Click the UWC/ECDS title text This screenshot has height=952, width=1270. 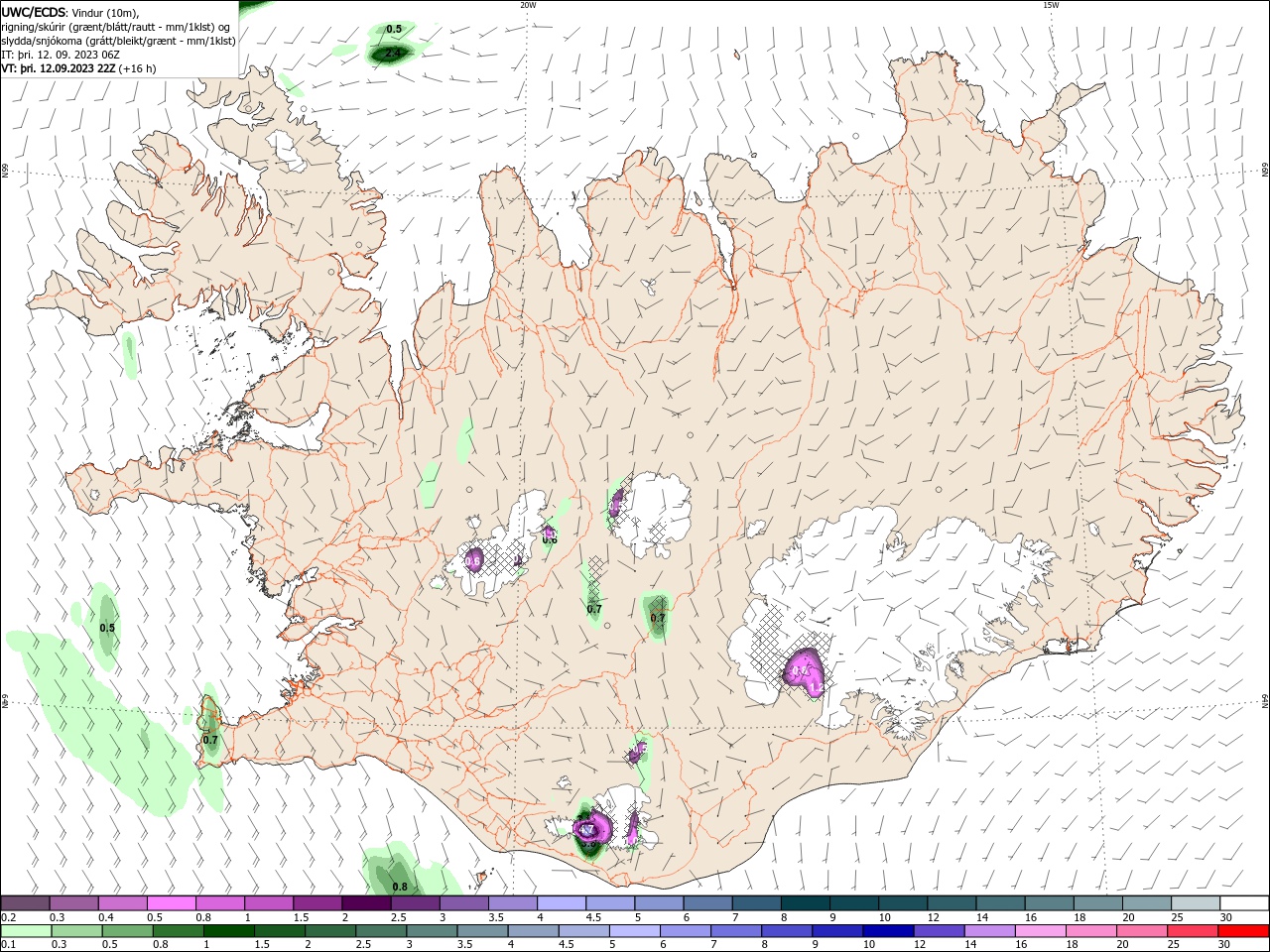[x=34, y=12]
